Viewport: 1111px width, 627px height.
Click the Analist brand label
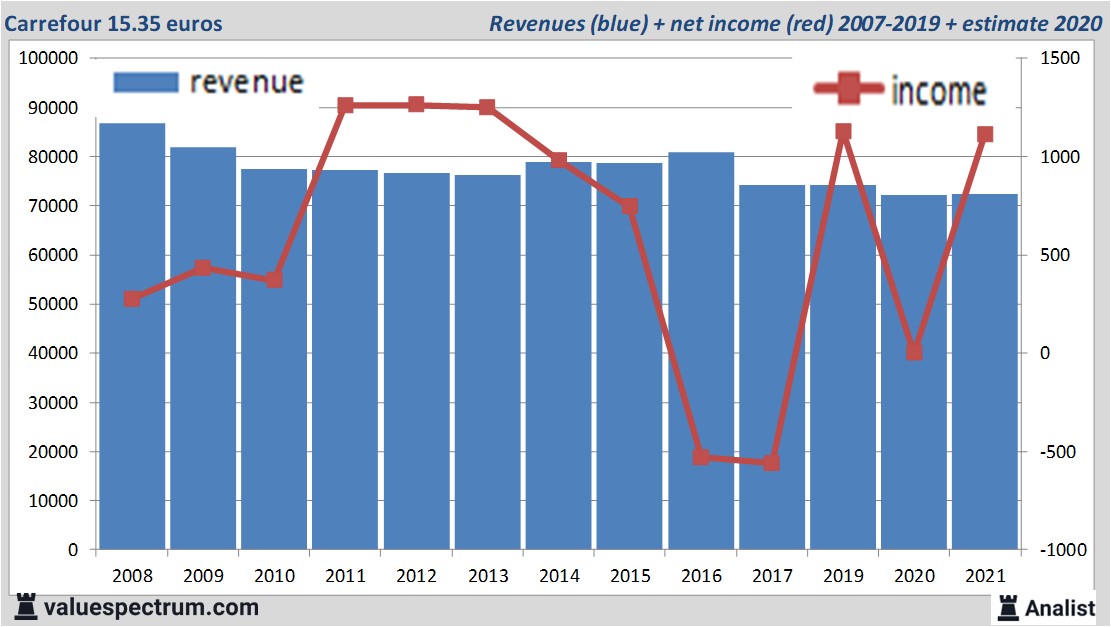[x=1060, y=607]
